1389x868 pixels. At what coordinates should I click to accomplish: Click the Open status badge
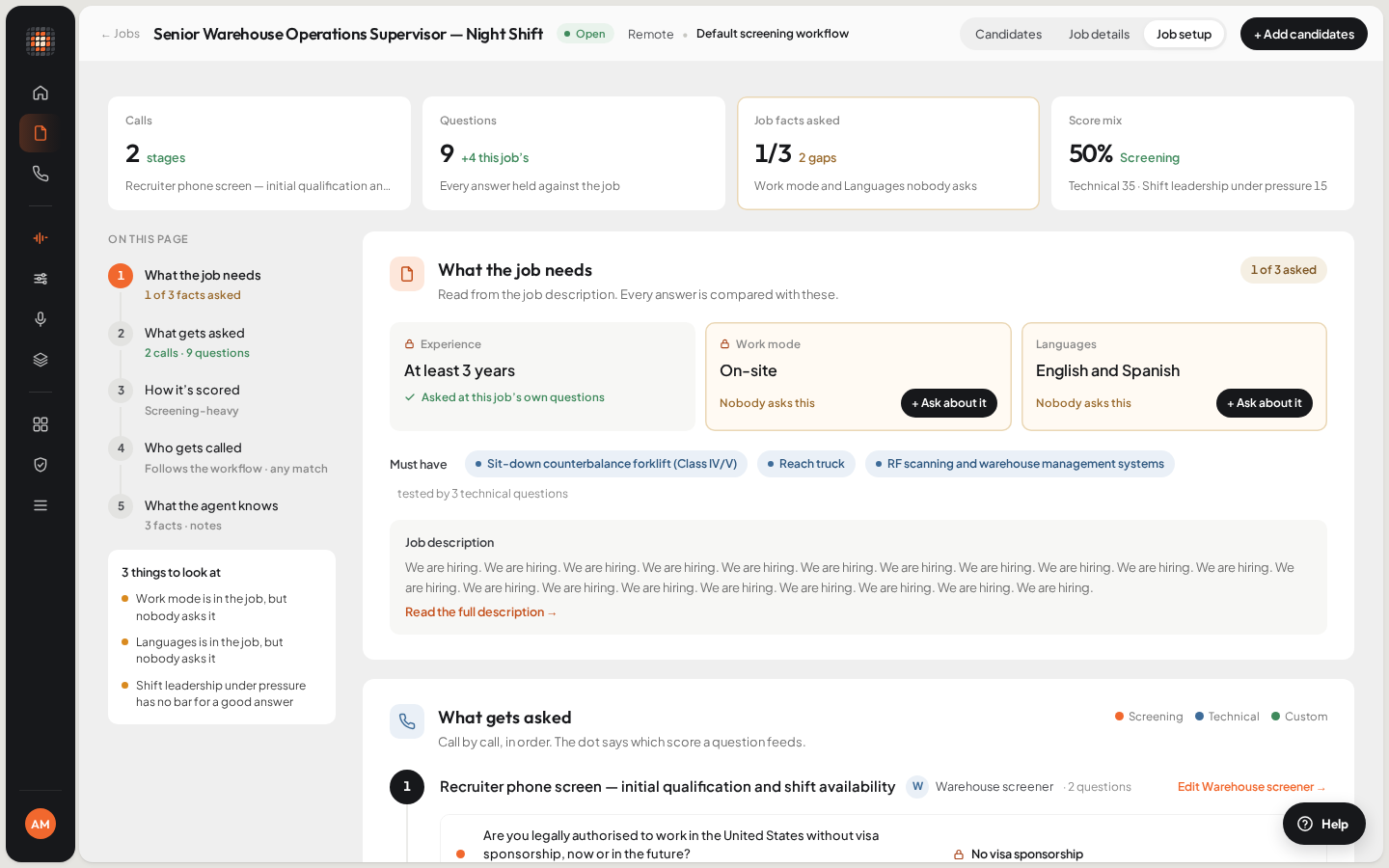586,34
